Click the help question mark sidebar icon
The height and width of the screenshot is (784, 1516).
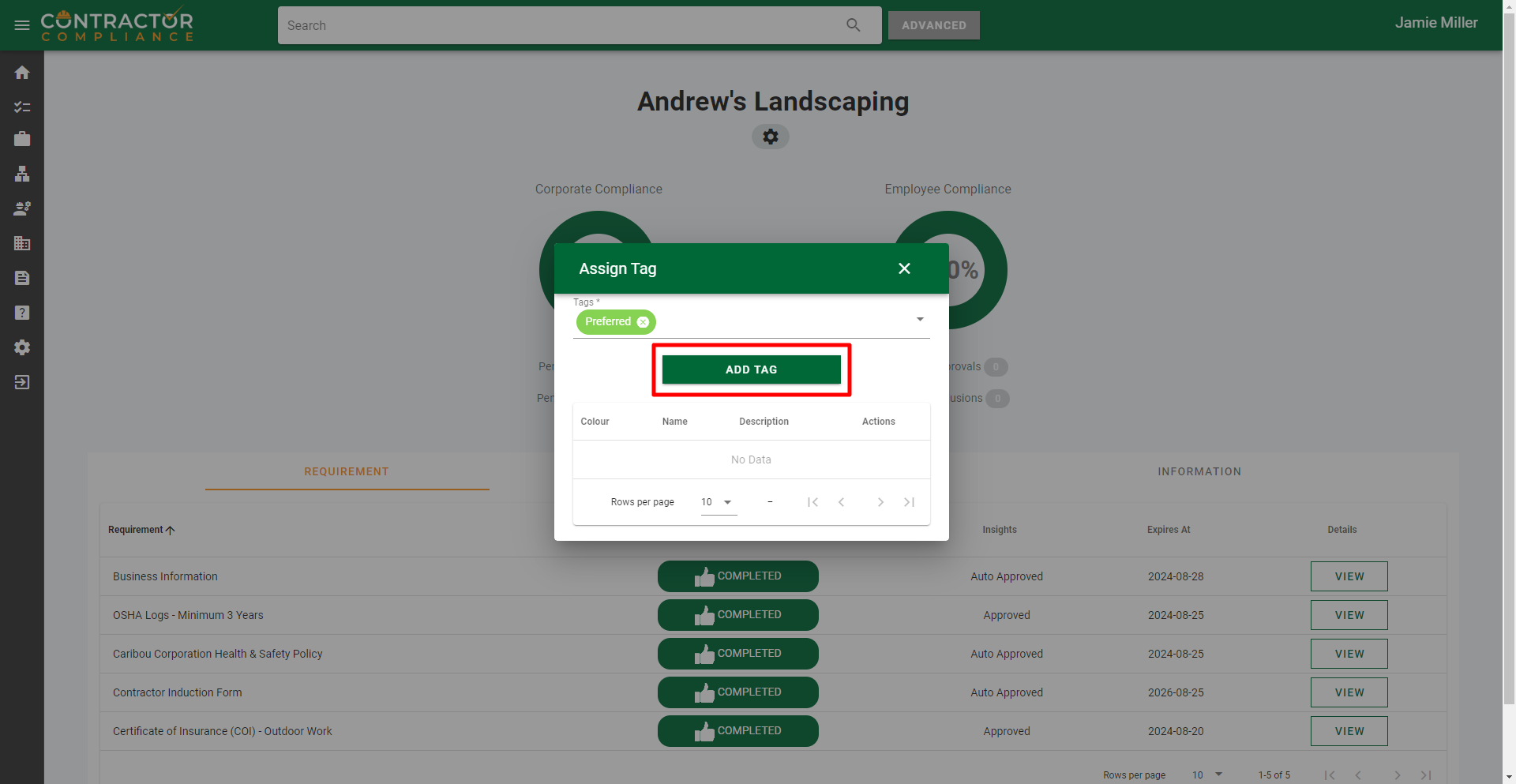[22, 313]
